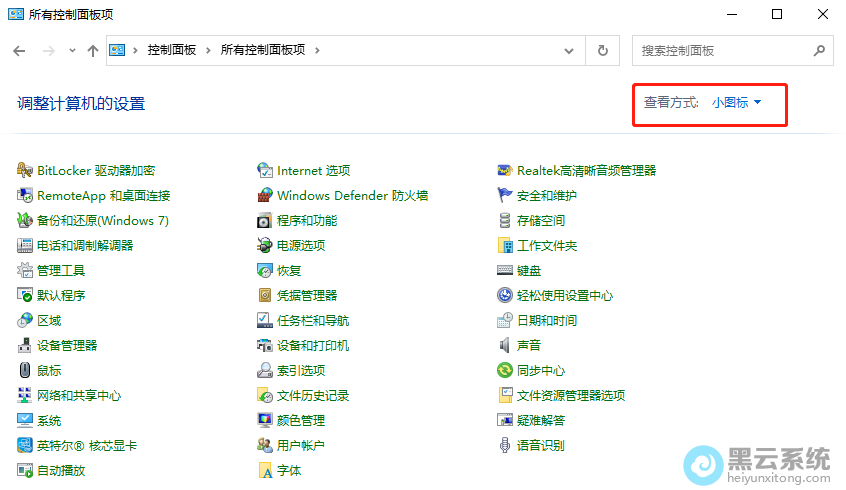Go forward with the right arrow

(49, 51)
